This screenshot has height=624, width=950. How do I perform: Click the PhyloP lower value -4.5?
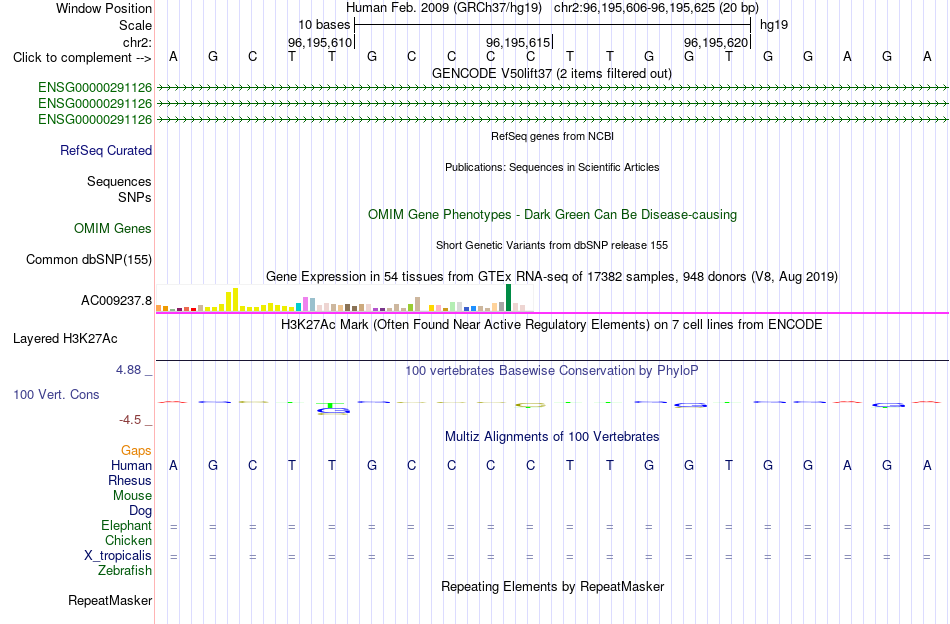coord(130,420)
